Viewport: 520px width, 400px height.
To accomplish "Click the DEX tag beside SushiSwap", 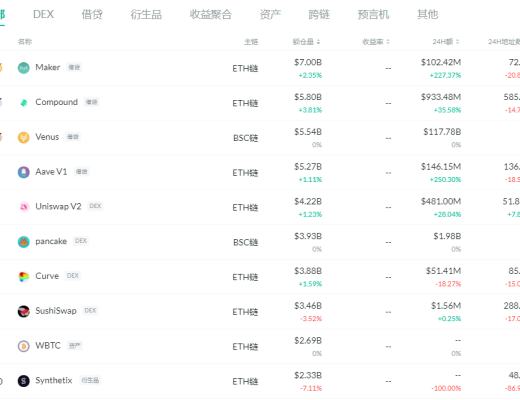I will coord(90,310).
